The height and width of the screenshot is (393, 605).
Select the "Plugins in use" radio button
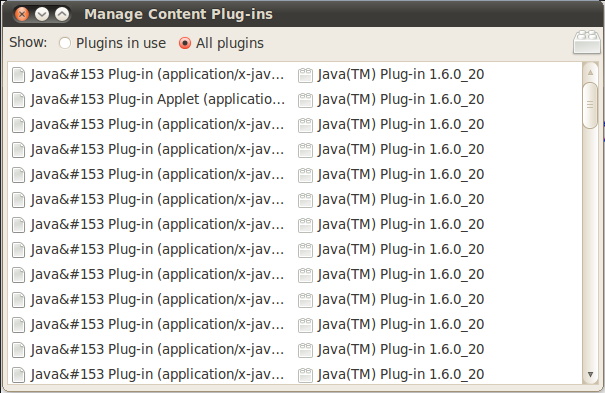tap(65, 43)
